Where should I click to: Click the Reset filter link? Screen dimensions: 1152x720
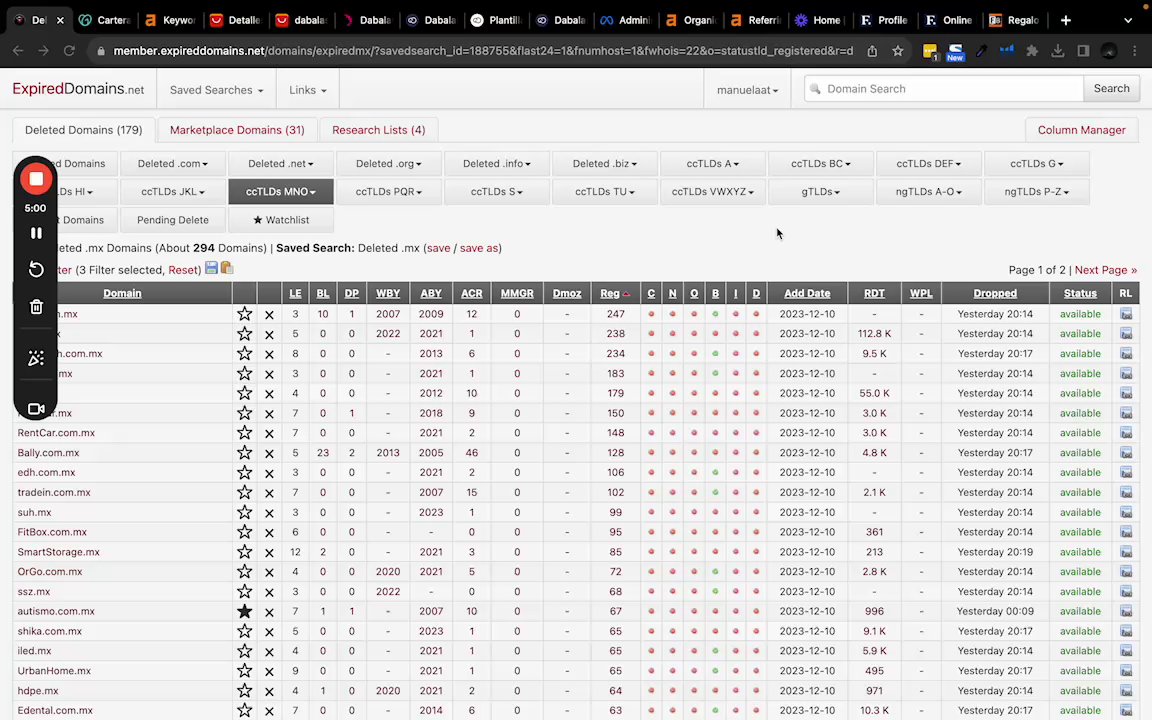coord(183,270)
